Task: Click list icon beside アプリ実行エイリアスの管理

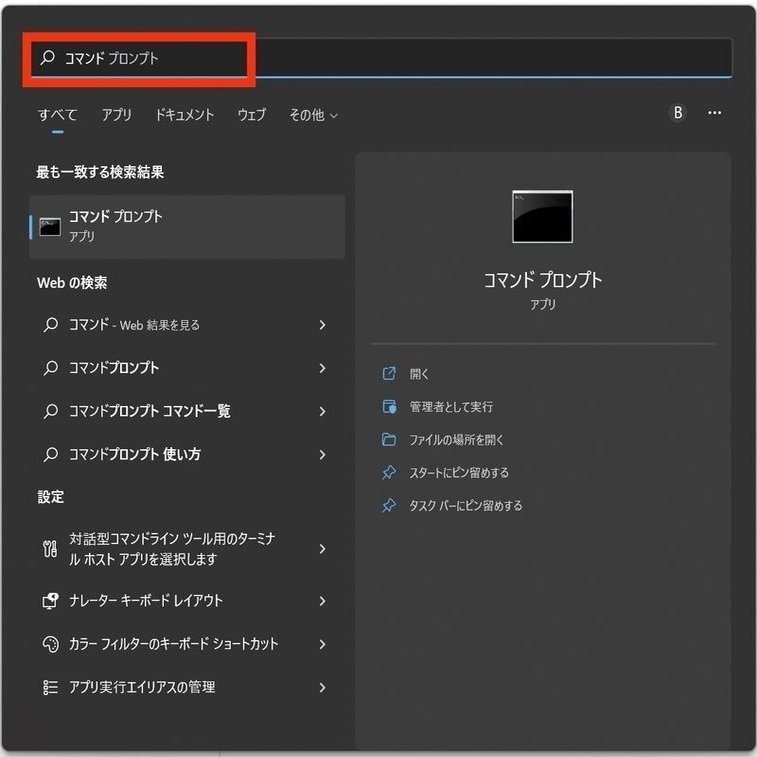Action: click(x=50, y=687)
